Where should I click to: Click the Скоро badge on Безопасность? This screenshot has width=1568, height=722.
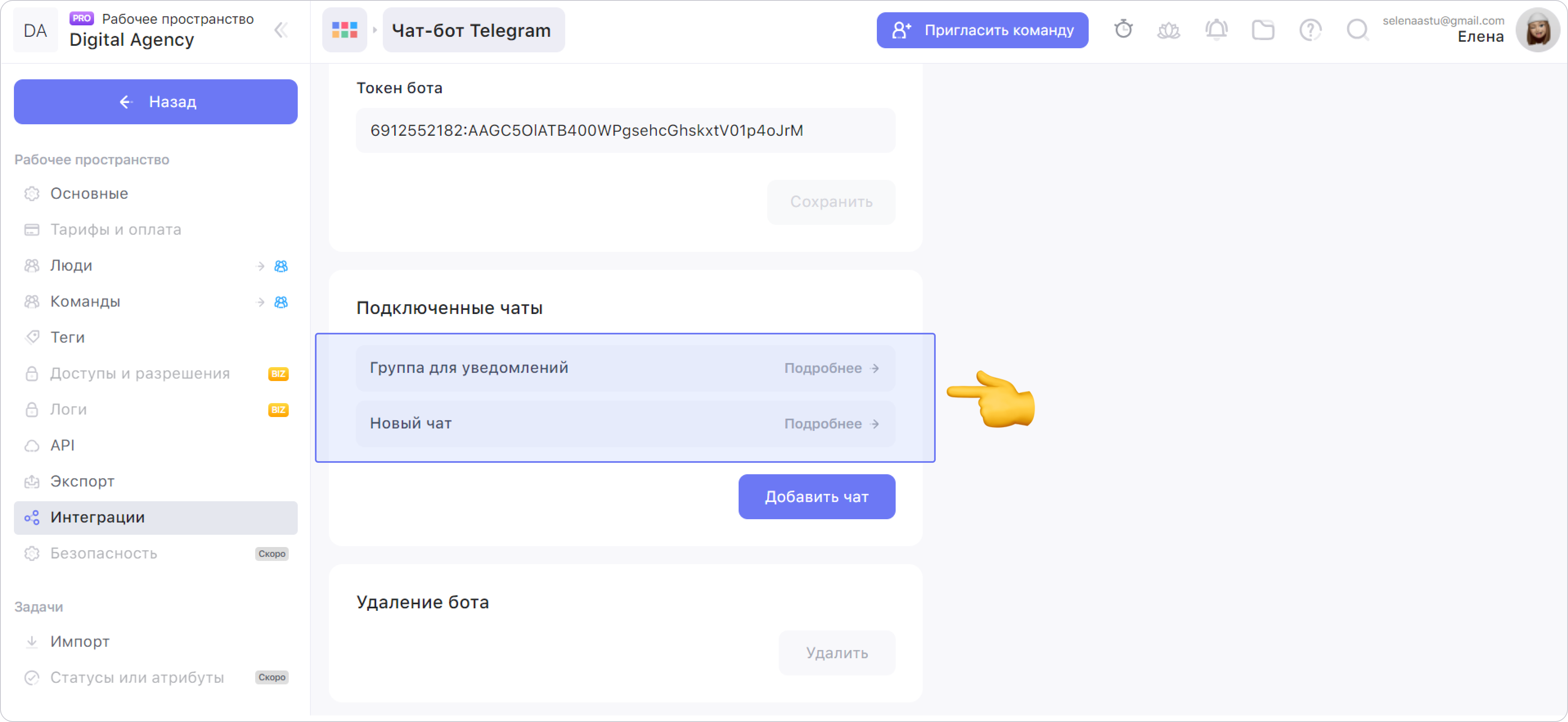click(x=272, y=554)
